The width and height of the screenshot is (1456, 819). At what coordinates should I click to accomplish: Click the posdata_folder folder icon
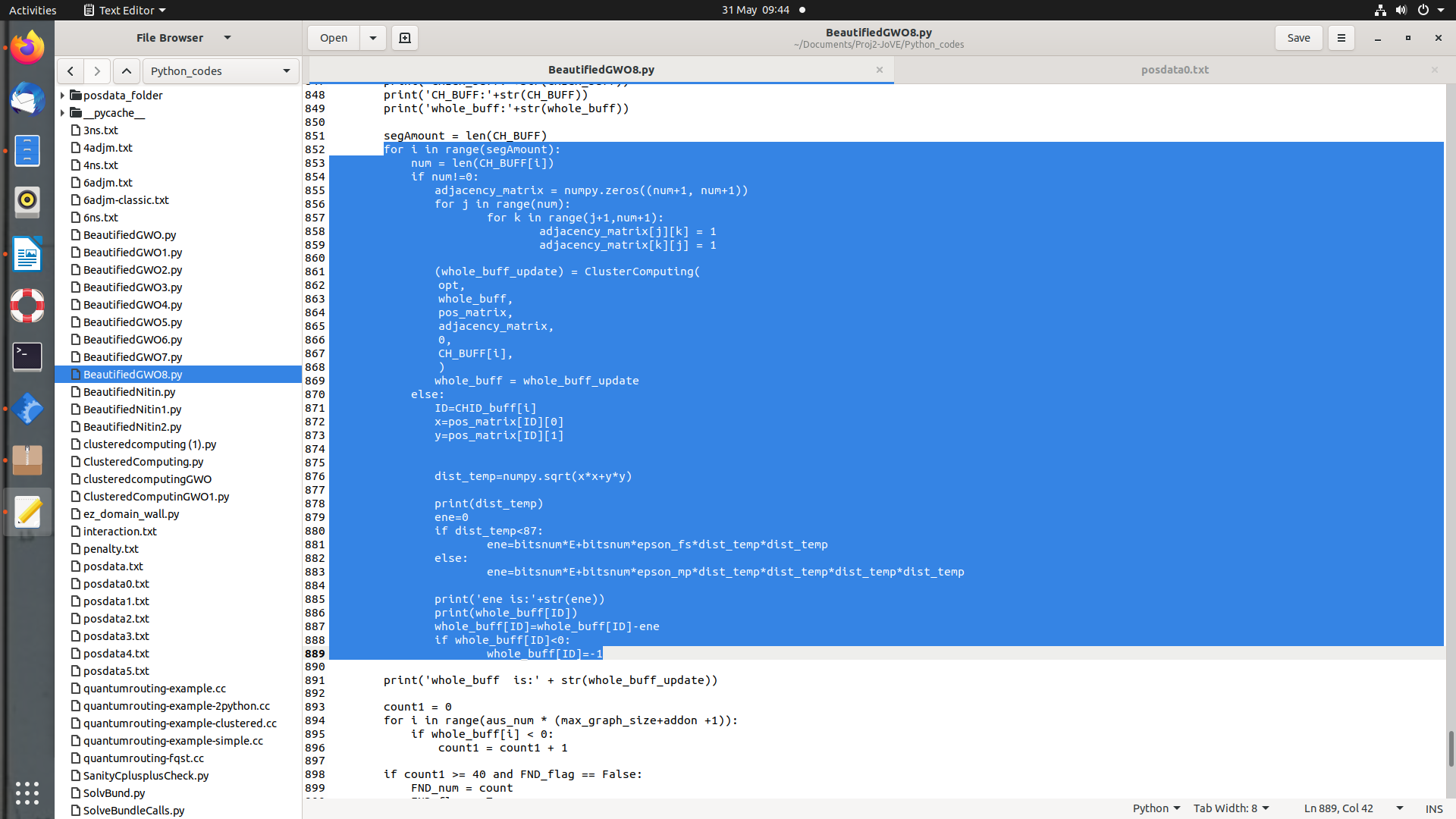(x=76, y=96)
